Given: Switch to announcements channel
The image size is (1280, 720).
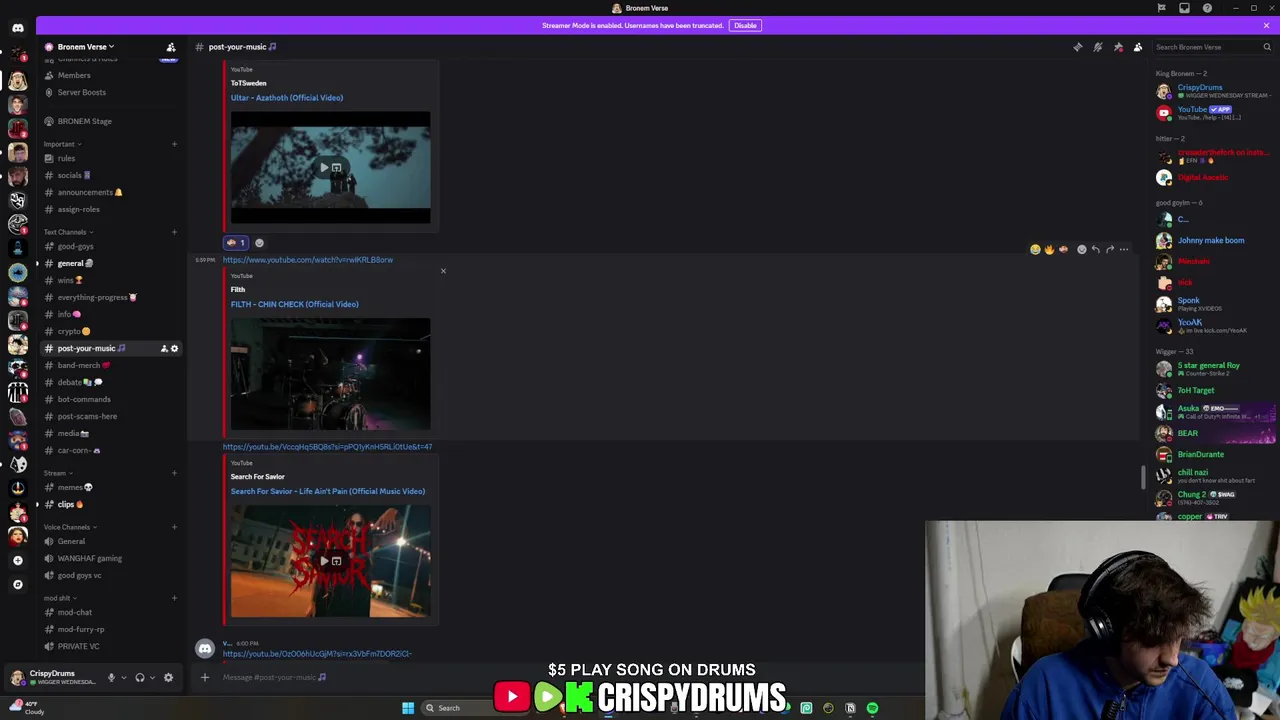Looking at the screenshot, I should point(110,192).
